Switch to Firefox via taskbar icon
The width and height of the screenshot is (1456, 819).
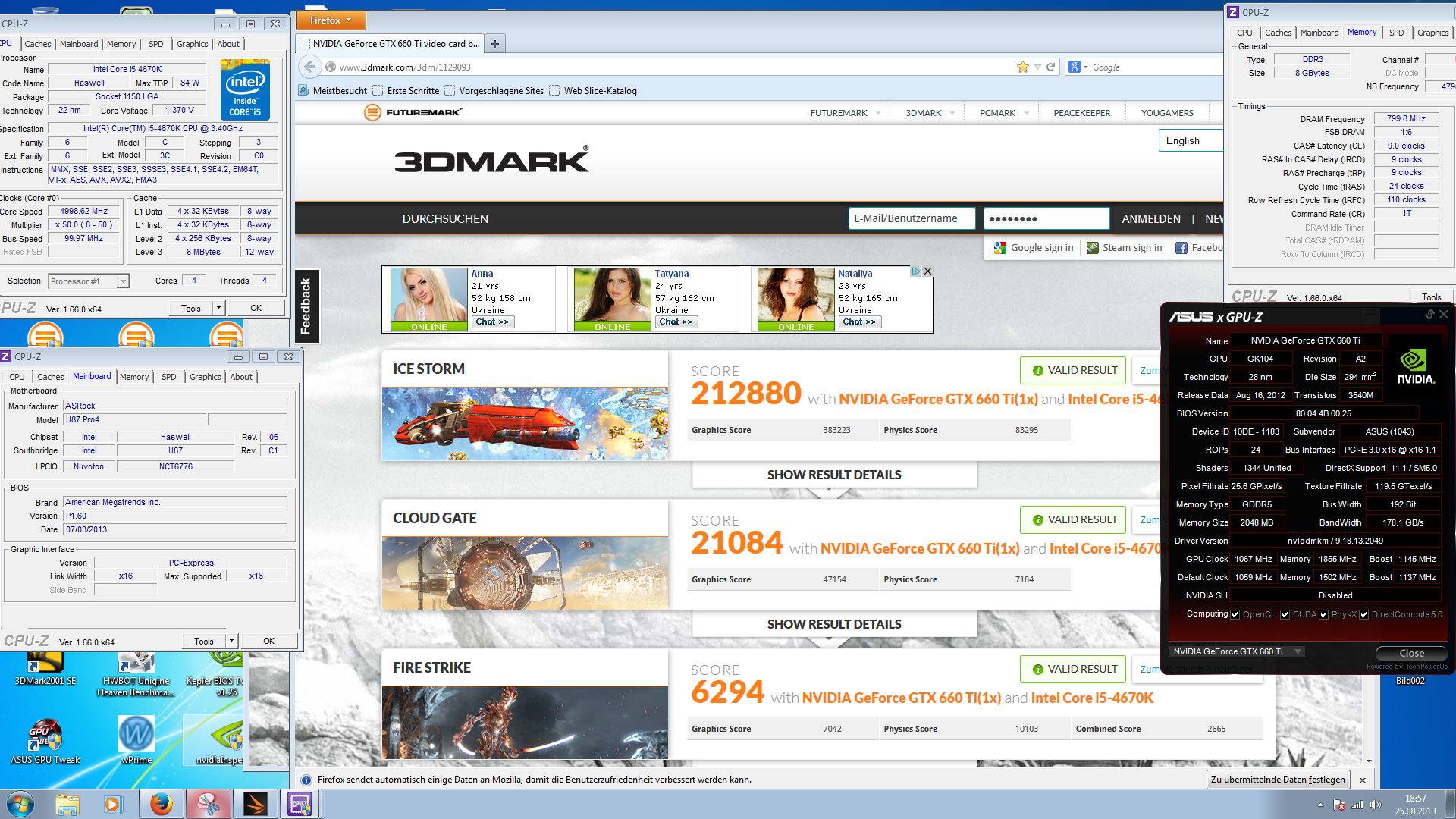click(x=161, y=804)
